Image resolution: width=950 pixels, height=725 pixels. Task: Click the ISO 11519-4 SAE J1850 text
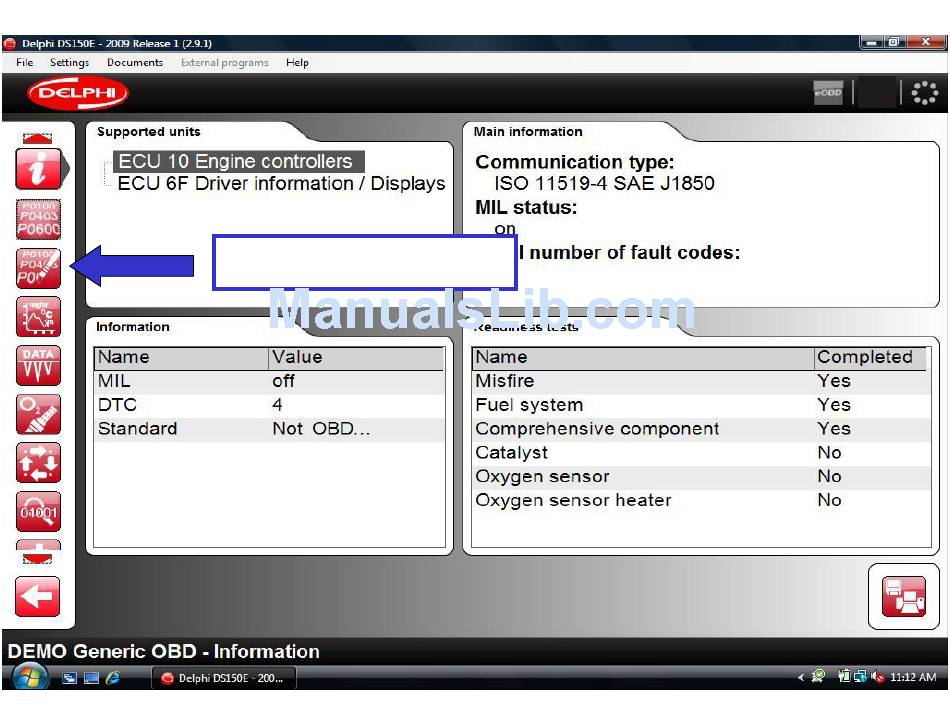pyautogui.click(x=604, y=183)
